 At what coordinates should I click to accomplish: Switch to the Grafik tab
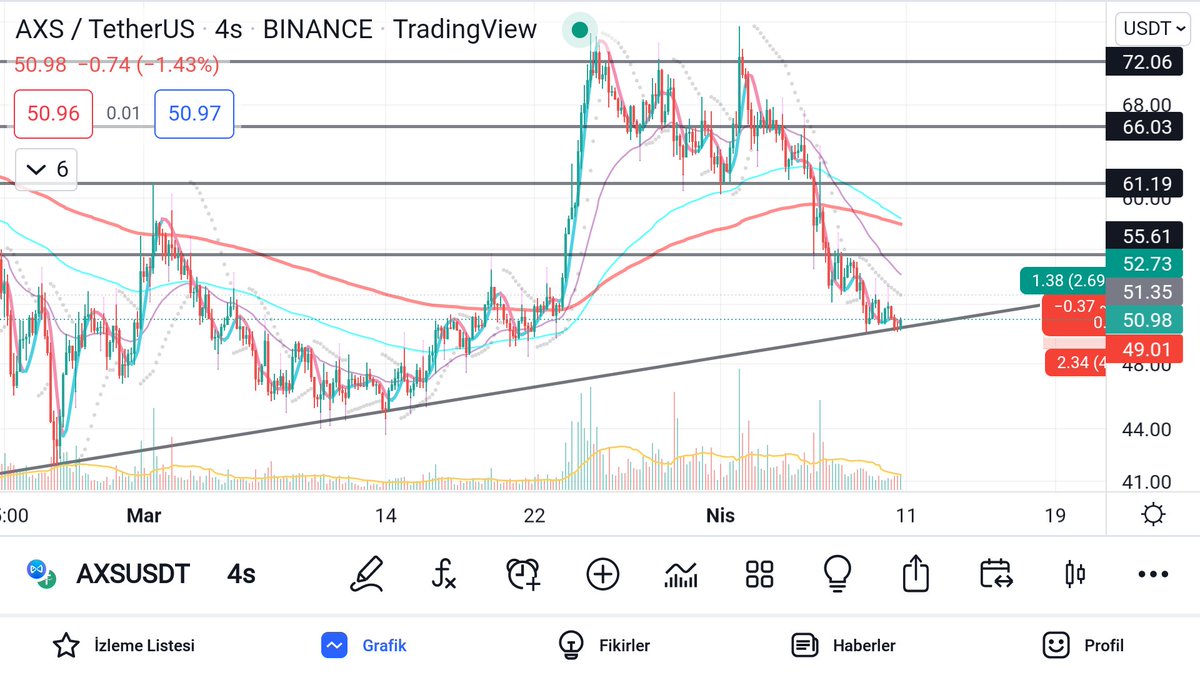pyautogui.click(x=364, y=645)
